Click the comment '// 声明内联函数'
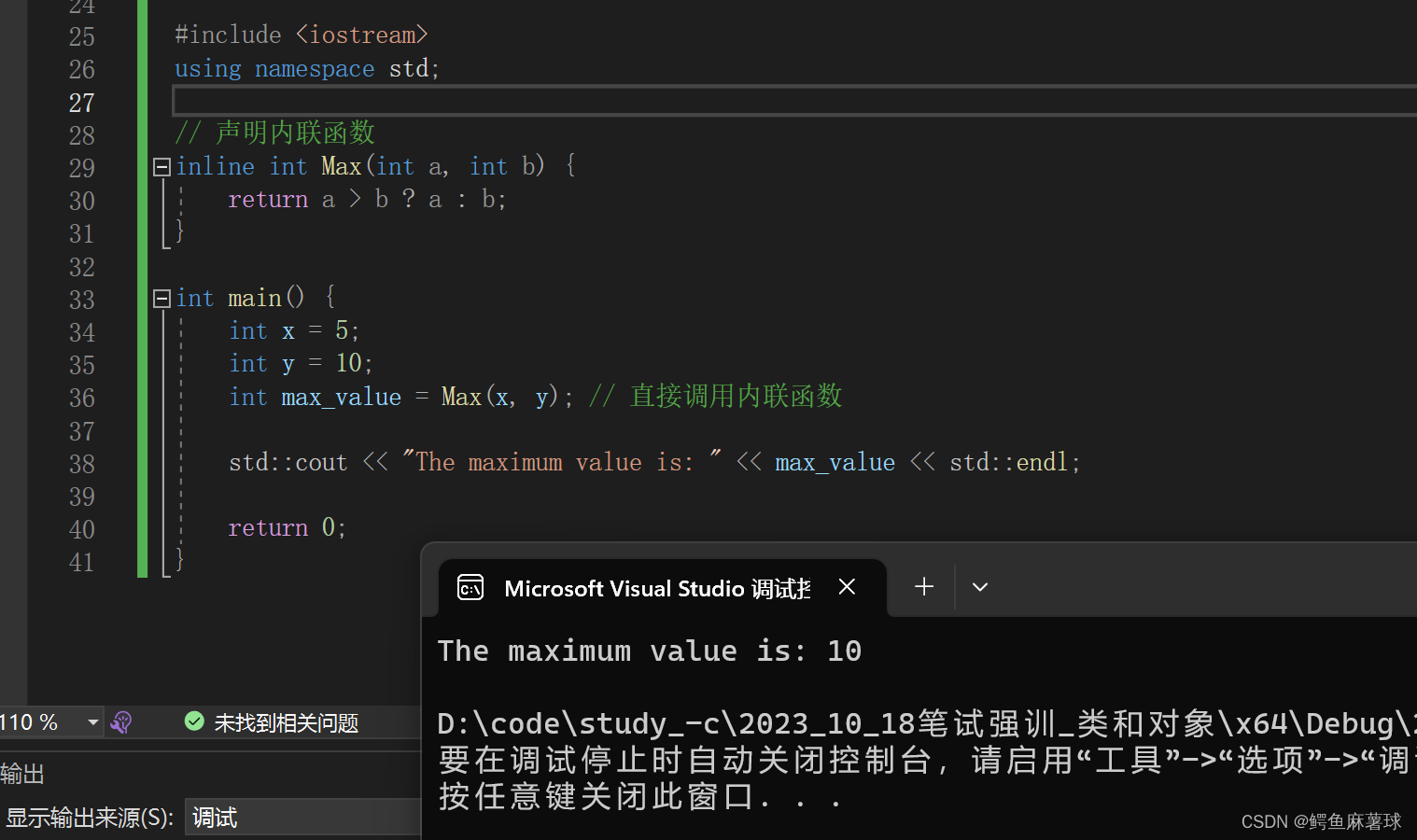Viewport: 1417px width, 840px height. [275, 133]
